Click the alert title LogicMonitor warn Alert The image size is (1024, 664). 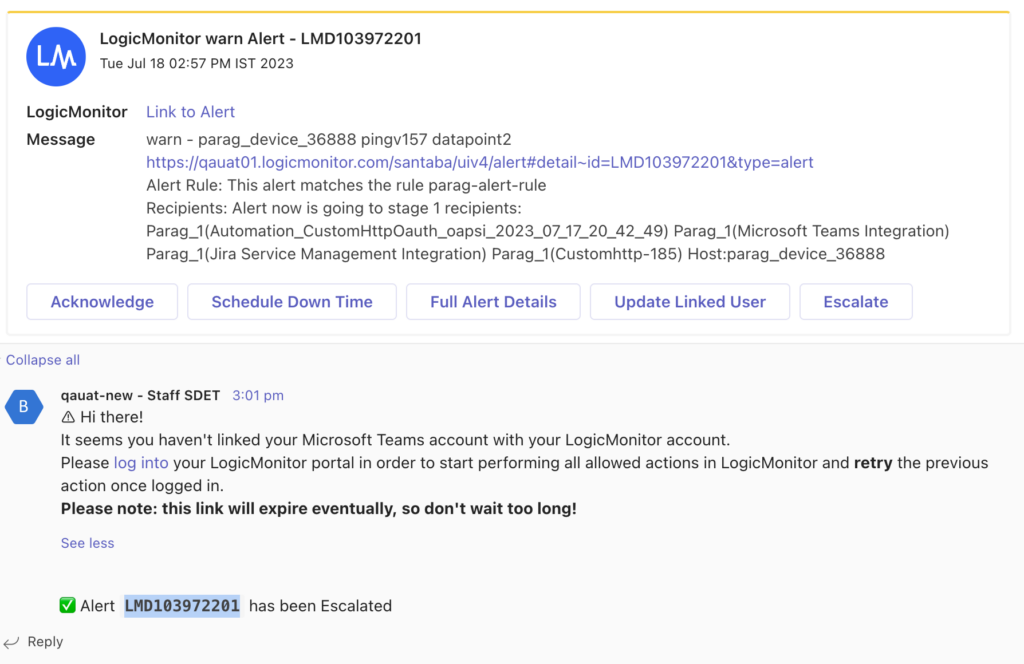(261, 39)
